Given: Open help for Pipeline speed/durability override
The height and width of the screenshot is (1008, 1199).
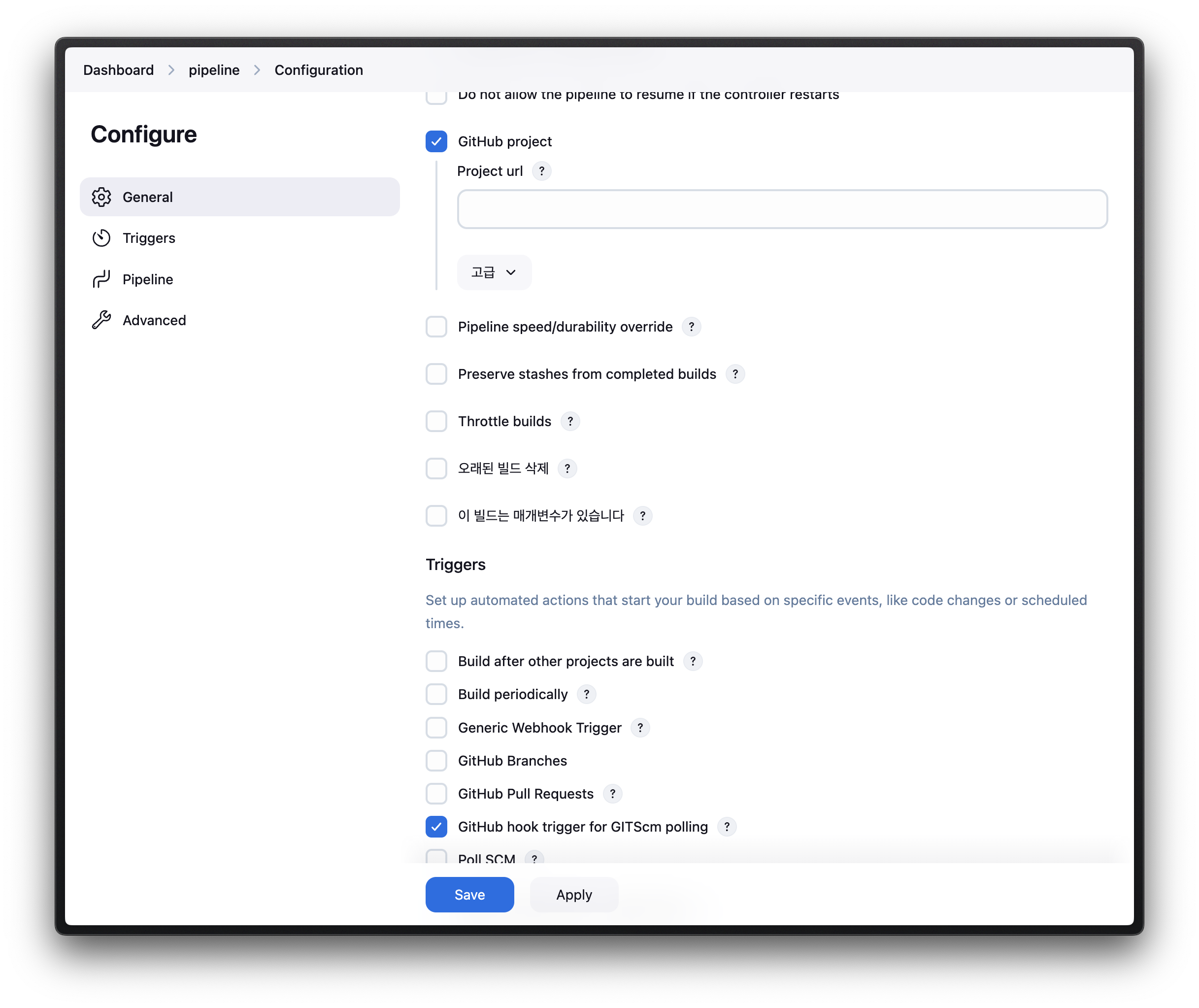Looking at the screenshot, I should (691, 327).
